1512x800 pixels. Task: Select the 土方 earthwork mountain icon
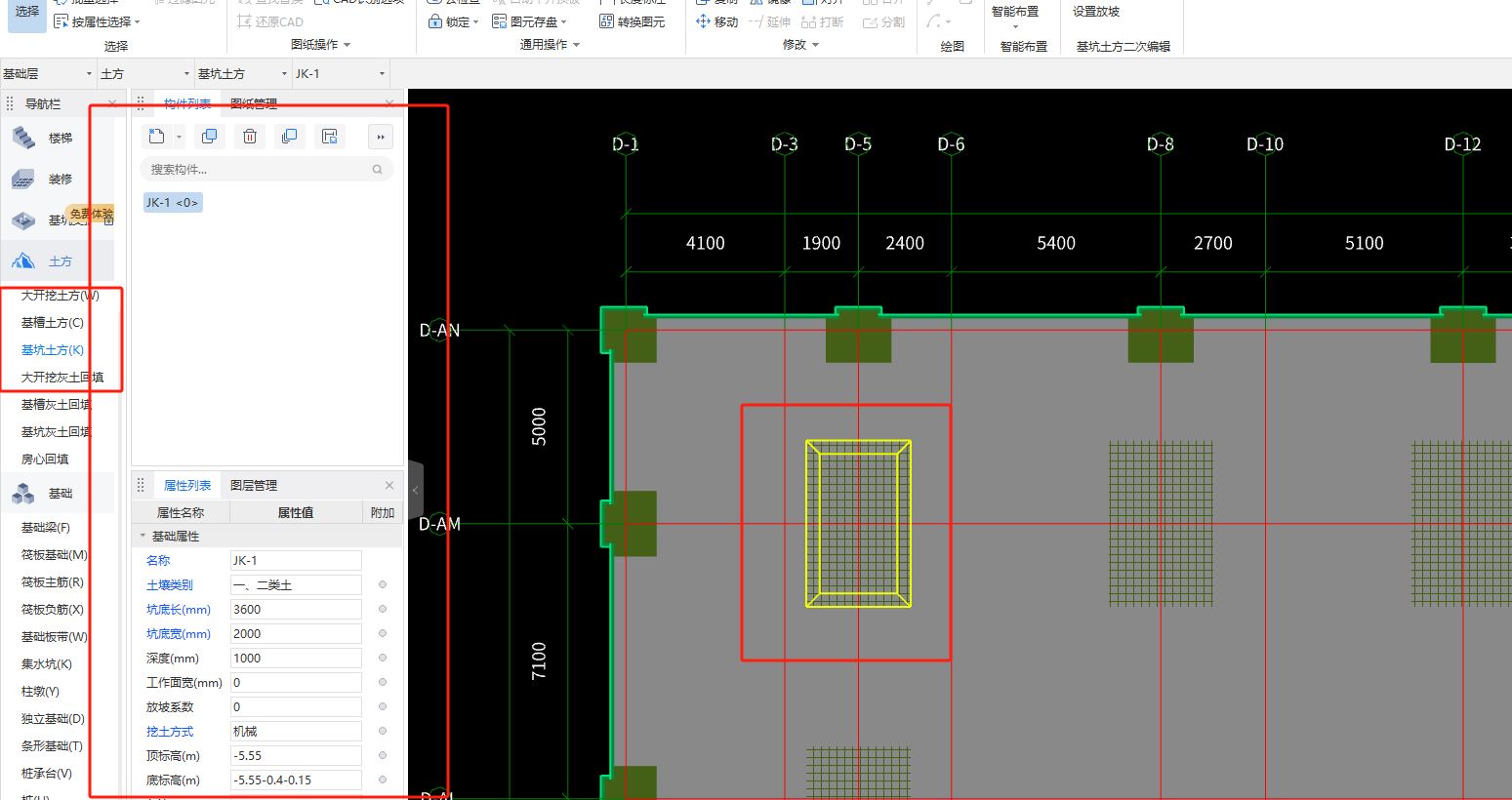coord(23,261)
